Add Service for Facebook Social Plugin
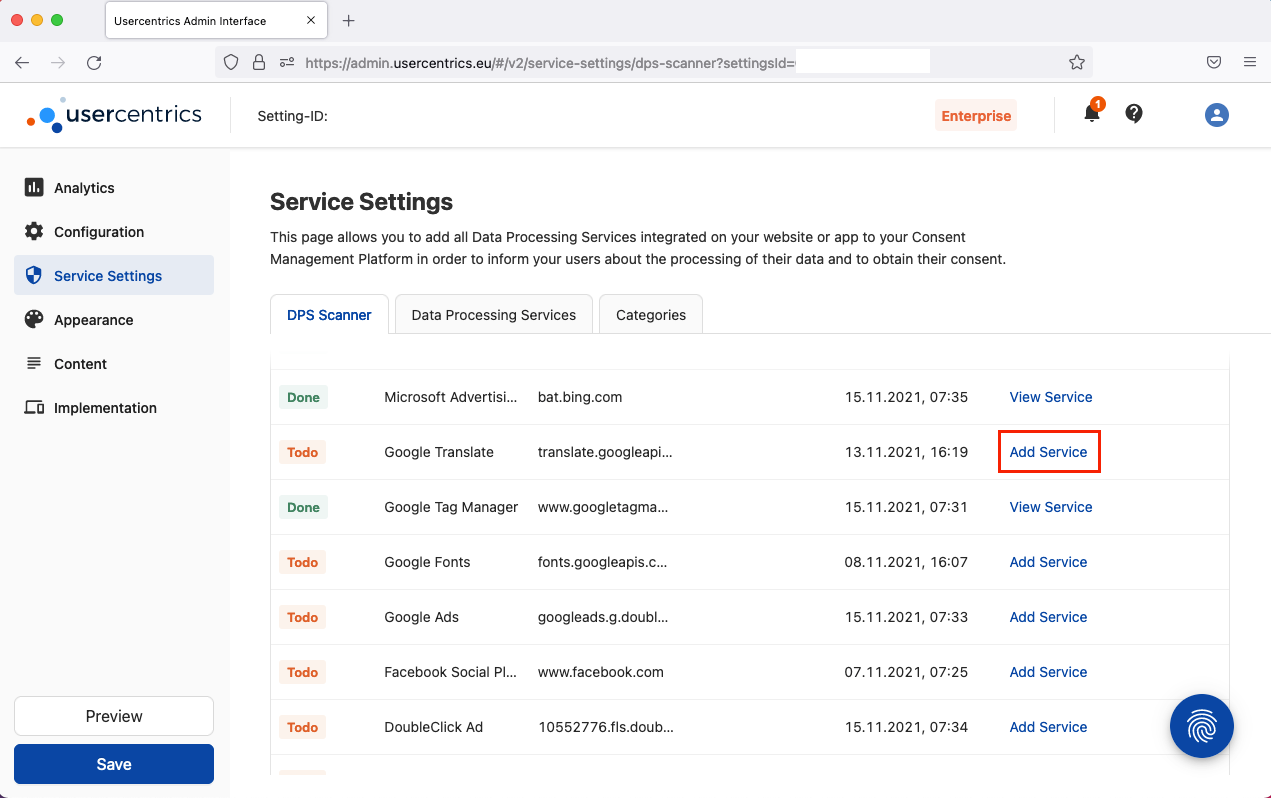Viewport: 1271px width, 798px height. (1048, 672)
